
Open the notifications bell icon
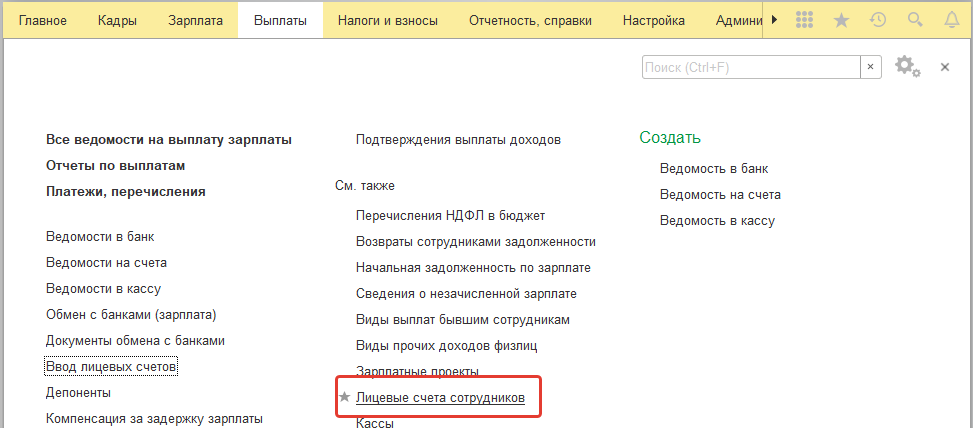click(x=951, y=20)
